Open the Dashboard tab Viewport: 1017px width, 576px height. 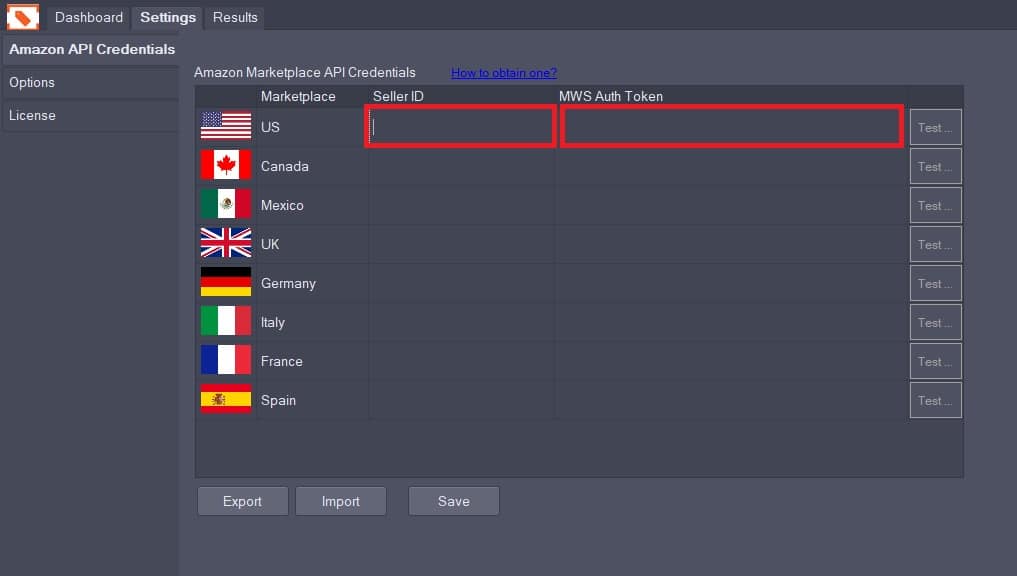point(89,18)
